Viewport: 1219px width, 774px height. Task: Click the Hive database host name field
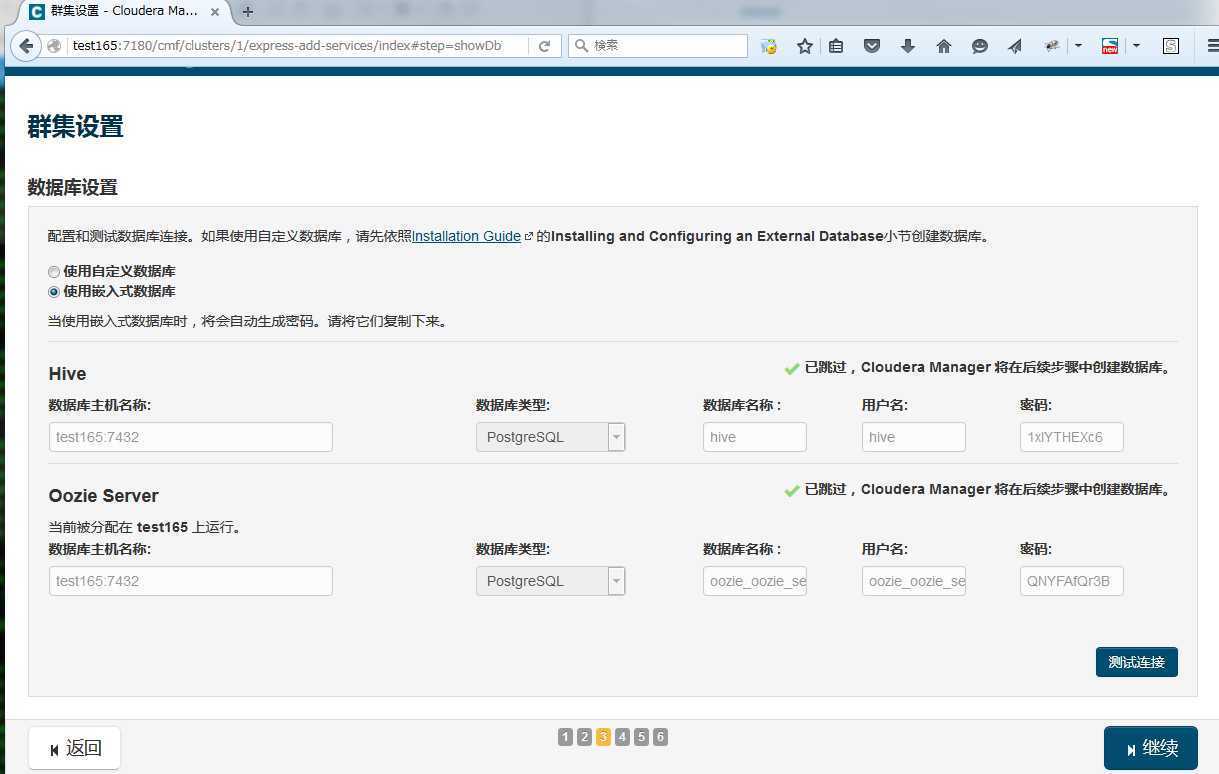190,437
